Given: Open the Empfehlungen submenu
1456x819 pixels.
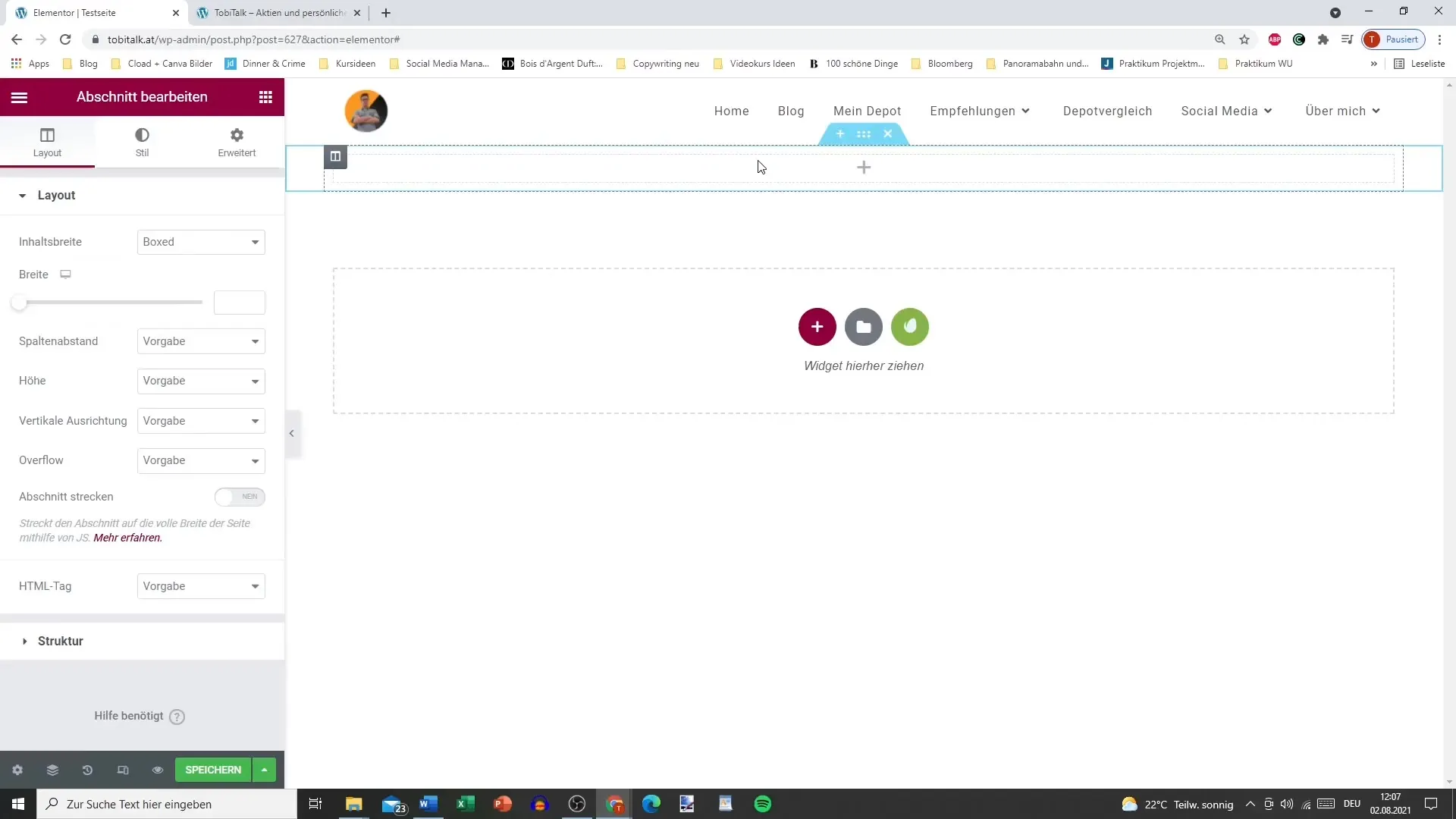Looking at the screenshot, I should 980,111.
